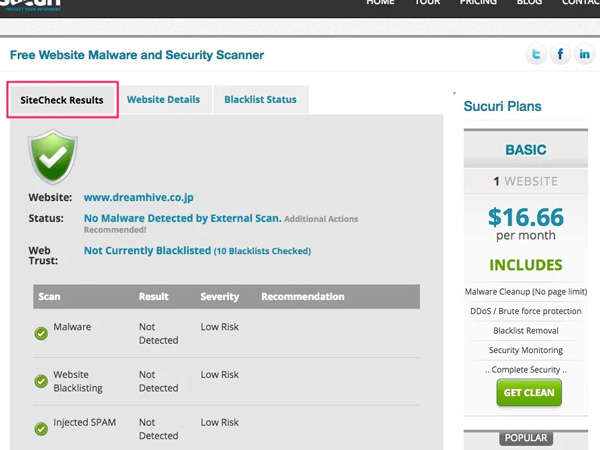
Task: Click the Not Currently Blacklisted link
Action: 147,251
